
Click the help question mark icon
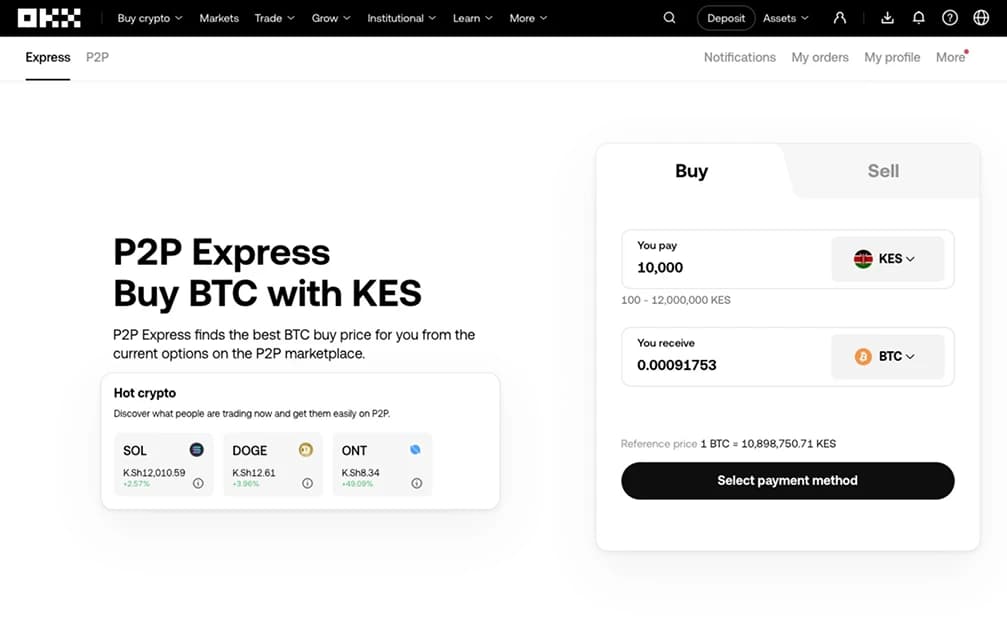950,18
